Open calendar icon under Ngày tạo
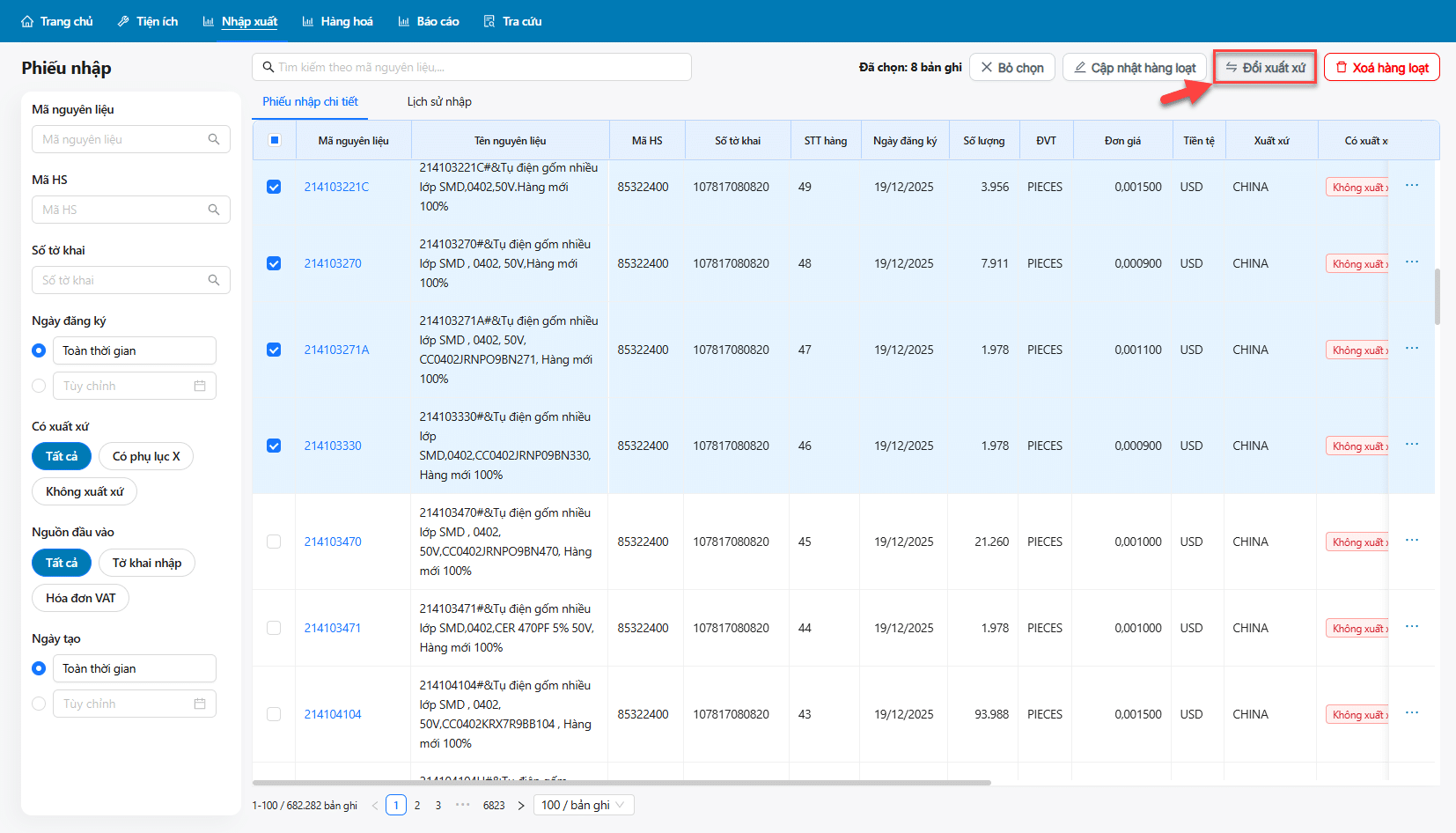This screenshot has height=833, width=1456. coord(200,704)
